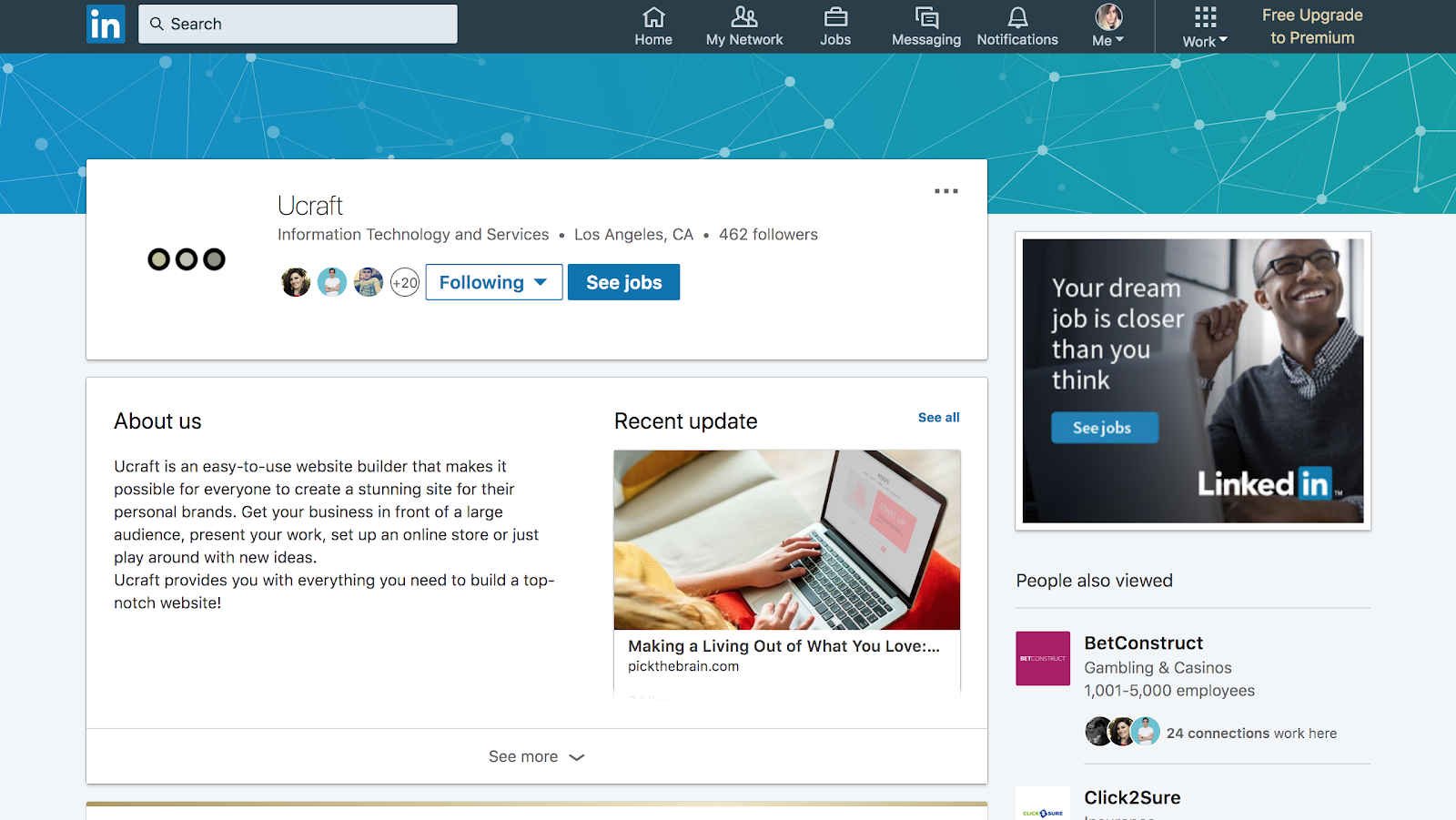Open the Following dropdown
1456x820 pixels.
(x=494, y=282)
